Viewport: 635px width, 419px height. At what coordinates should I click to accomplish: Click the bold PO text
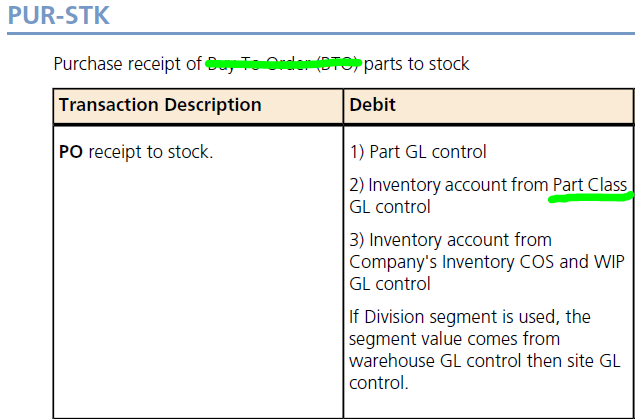(71, 152)
